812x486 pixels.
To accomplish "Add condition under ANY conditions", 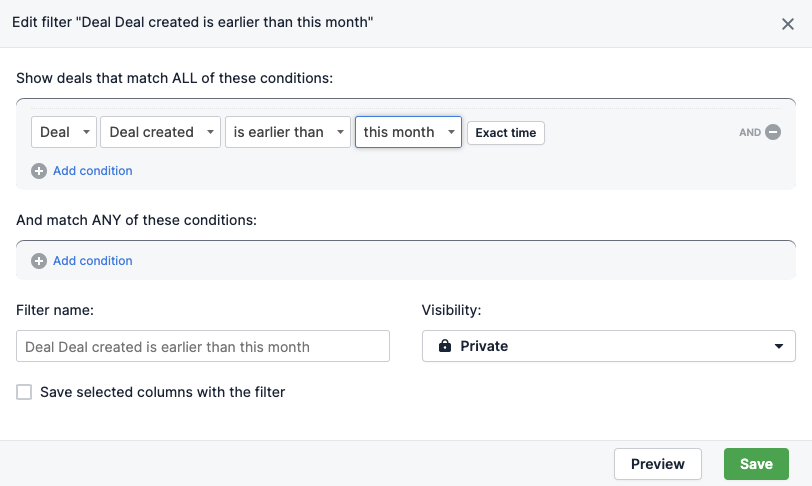I will pyautogui.click(x=93, y=261).
